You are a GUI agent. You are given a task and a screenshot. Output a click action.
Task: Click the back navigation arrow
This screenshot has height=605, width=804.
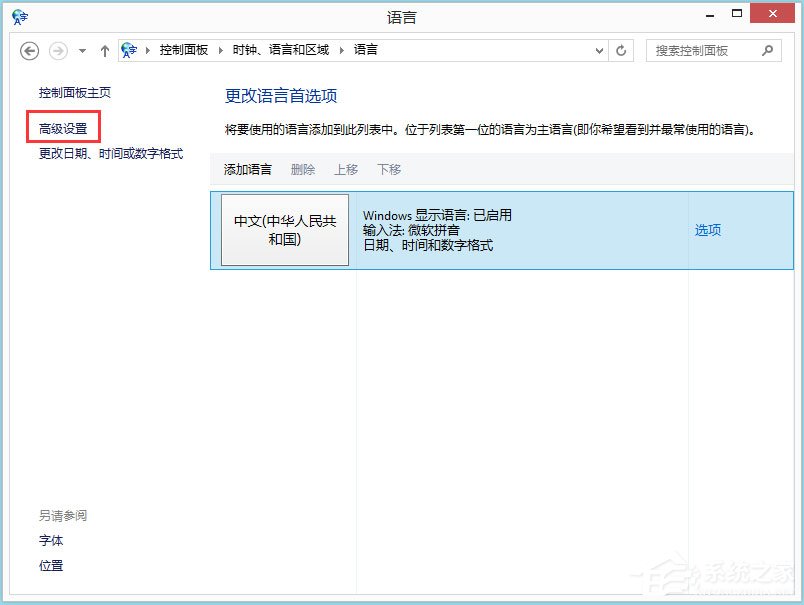click(x=29, y=50)
